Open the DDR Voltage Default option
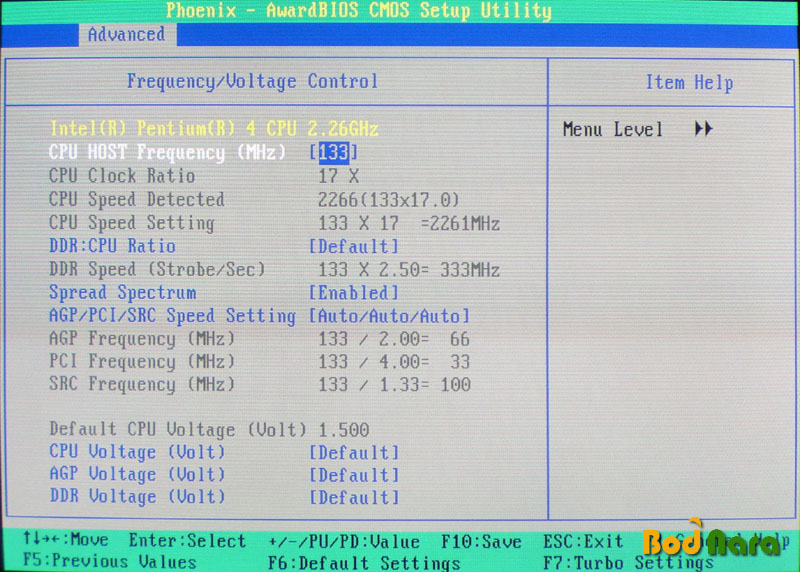 (x=354, y=498)
